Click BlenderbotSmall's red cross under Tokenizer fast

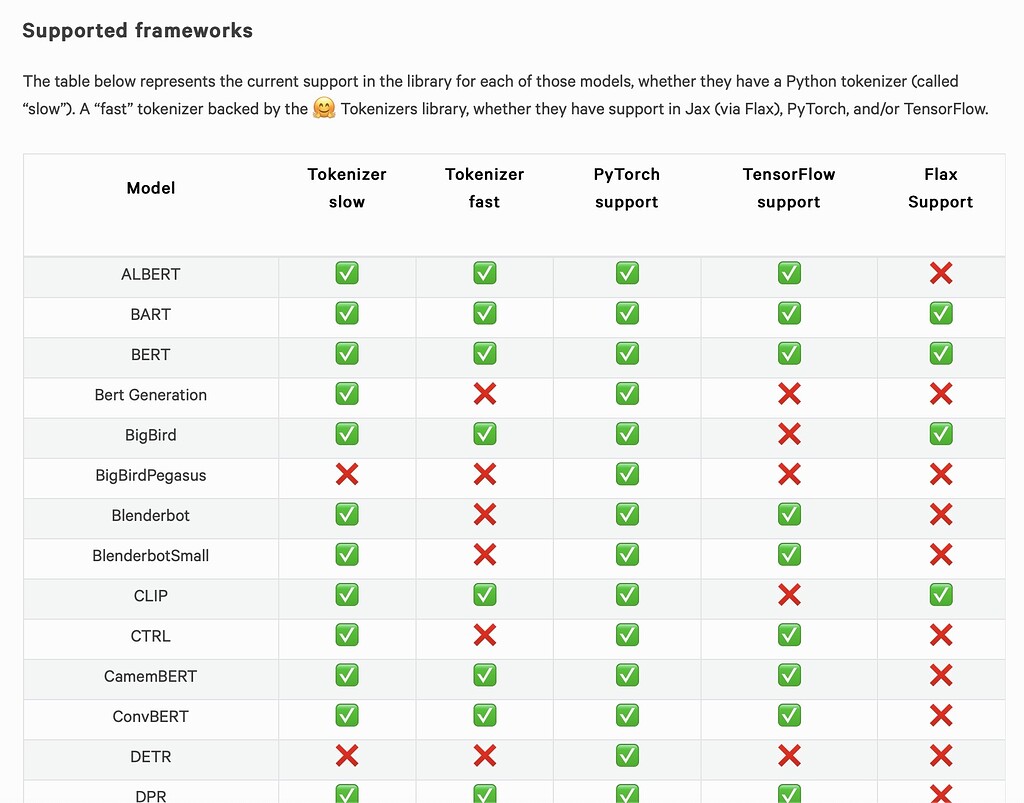click(485, 555)
